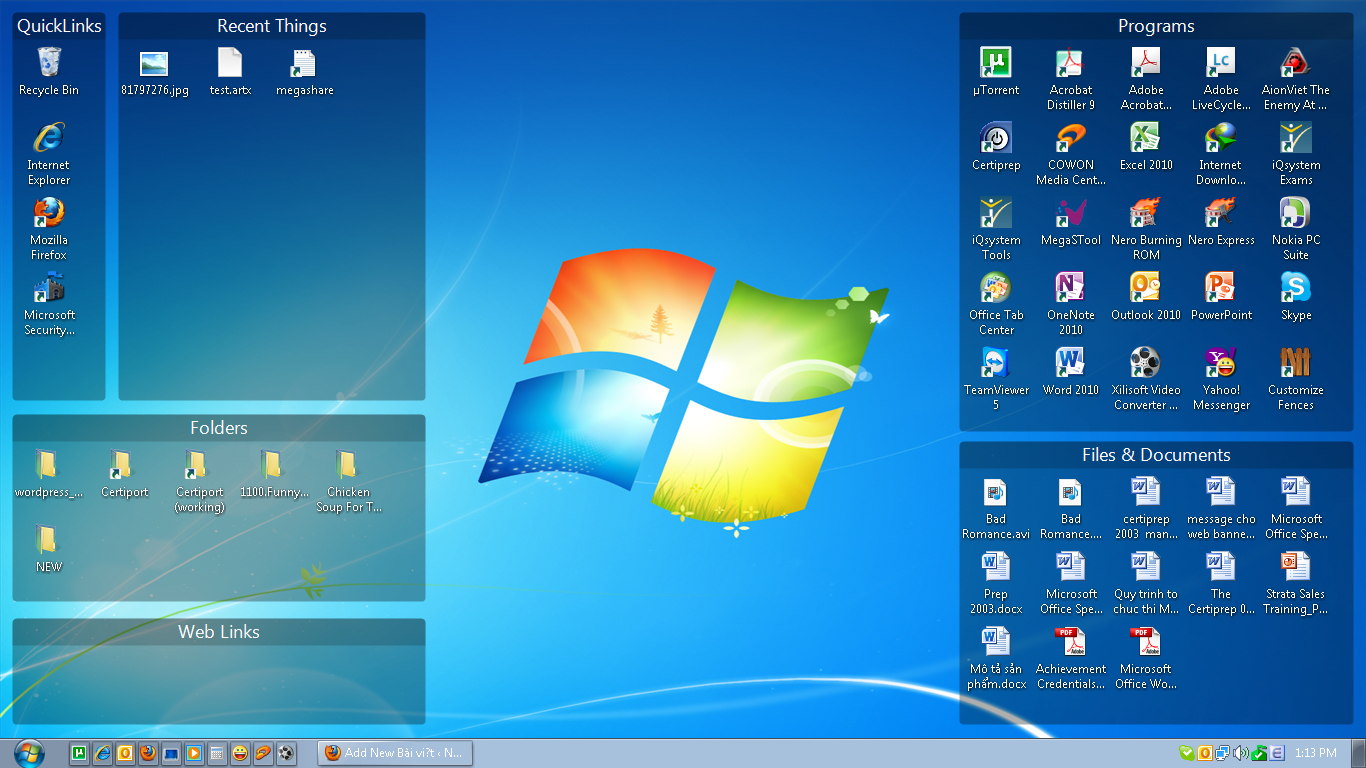This screenshot has height=768, width=1366.
Task: Select the AionViet The Enemy At... icon
Action: [x=1296, y=79]
